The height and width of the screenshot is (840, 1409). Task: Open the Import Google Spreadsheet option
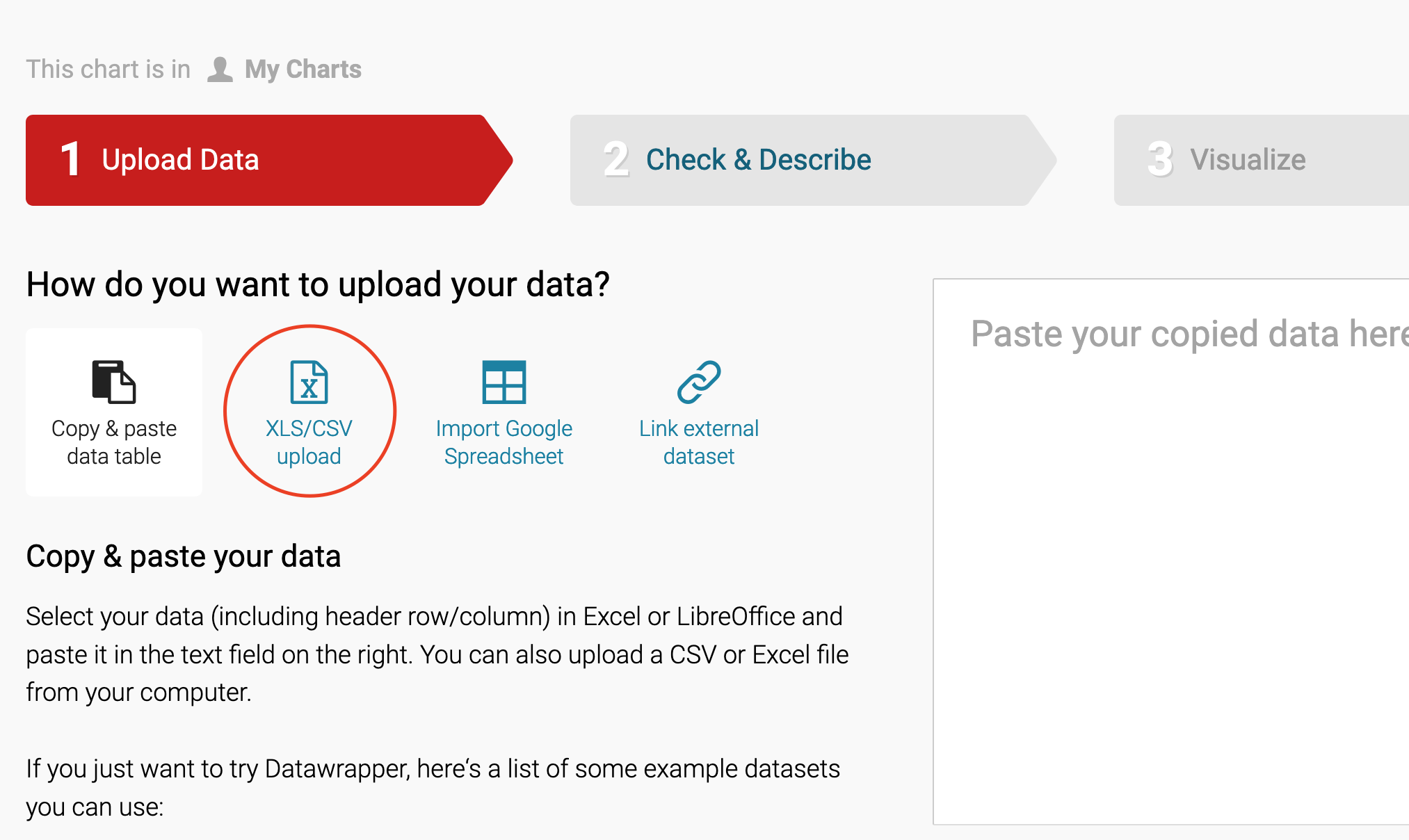click(x=504, y=410)
